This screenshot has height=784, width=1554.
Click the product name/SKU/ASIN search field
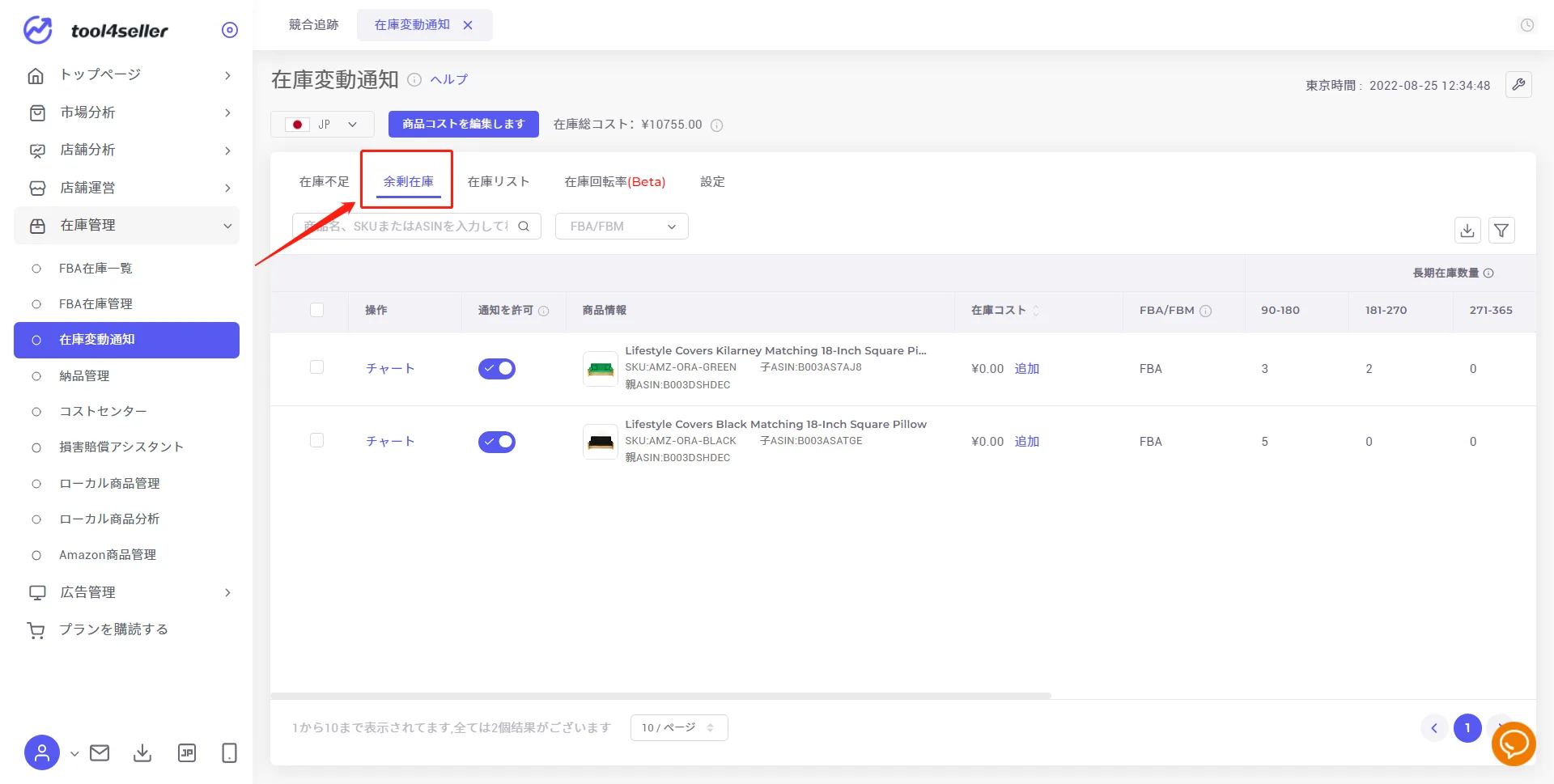tap(416, 227)
